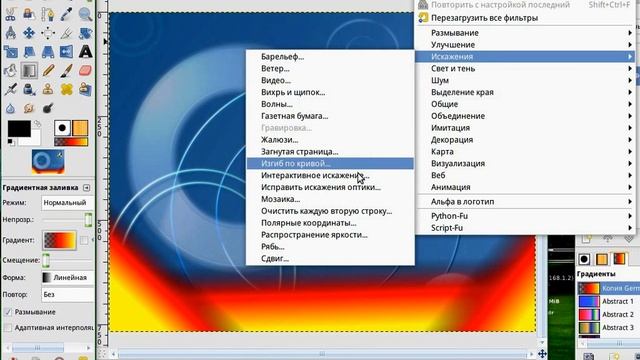The image size is (640, 360).
Task: Click the active image thumbnail in toolbox
Action: pyautogui.click(x=48, y=162)
